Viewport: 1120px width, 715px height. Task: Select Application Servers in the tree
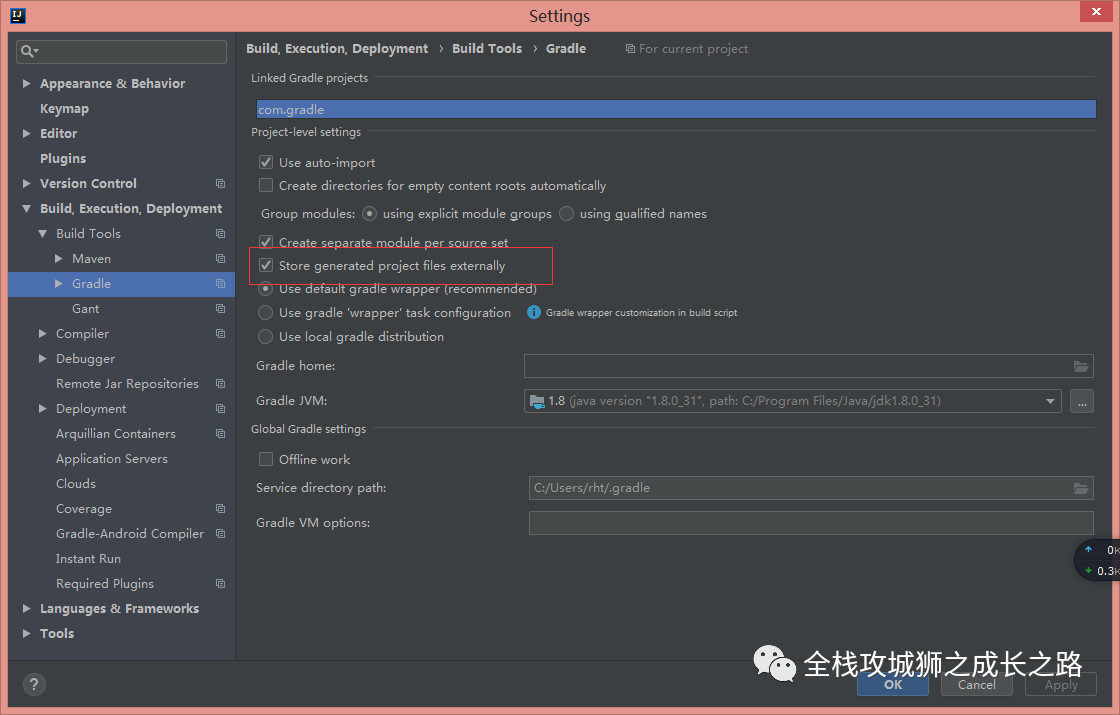(111, 459)
